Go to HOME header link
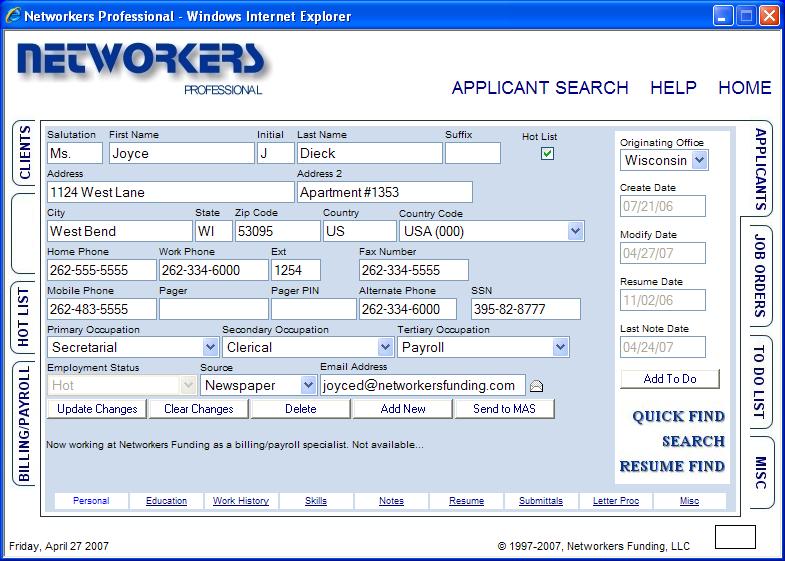 (744, 88)
